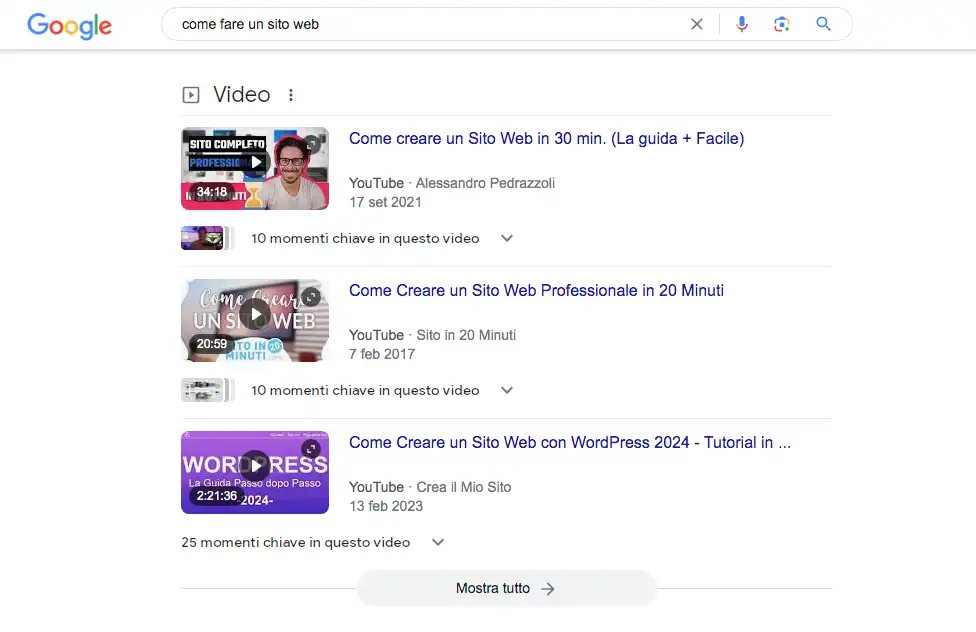This screenshot has height=632, width=976.
Task: Play the 20:59 'Sito in 20 Minuti' thumbnail
Action: (255, 321)
